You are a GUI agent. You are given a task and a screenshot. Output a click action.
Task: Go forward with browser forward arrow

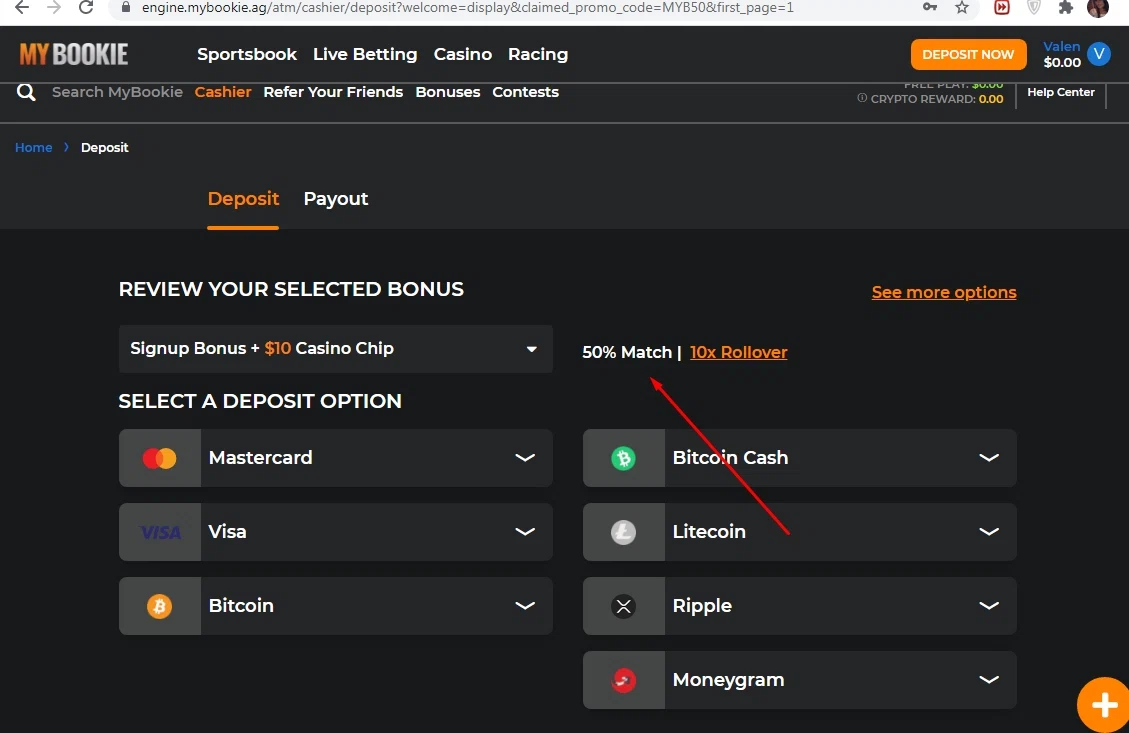click(54, 8)
